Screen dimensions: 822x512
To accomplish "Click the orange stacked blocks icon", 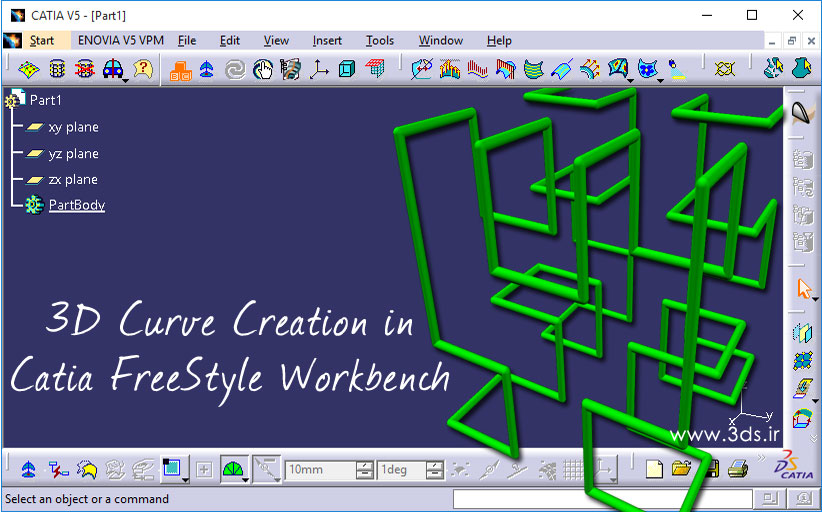I will tap(180, 70).
